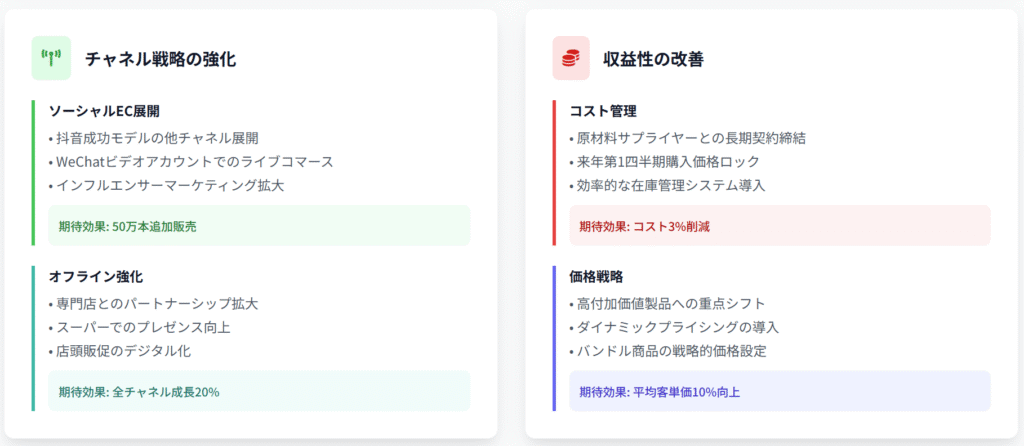Image resolution: width=1024 pixels, height=446 pixels.
Task: Click the red coin stack icon
Action: tap(571, 59)
